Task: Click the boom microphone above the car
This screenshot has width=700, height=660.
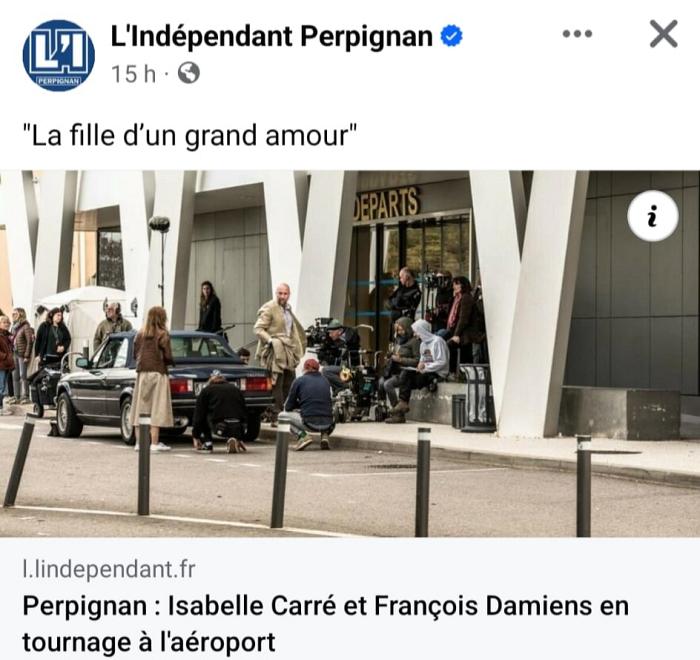Action: (159, 224)
